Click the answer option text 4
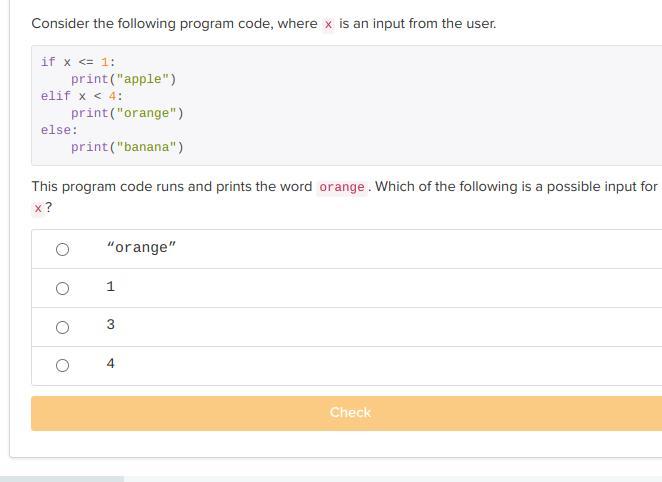 pos(110,364)
